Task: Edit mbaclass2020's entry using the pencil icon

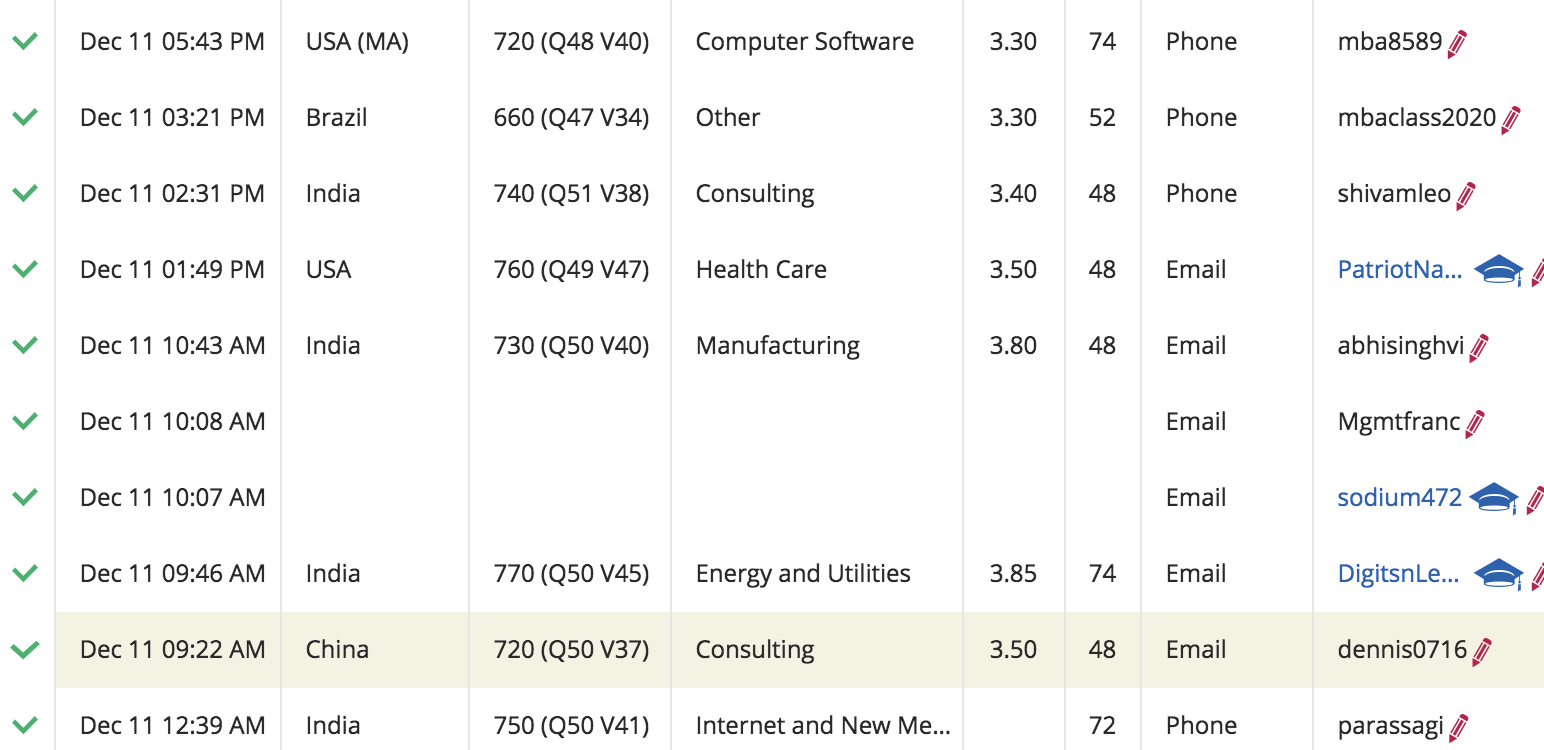Action: coord(1508,117)
